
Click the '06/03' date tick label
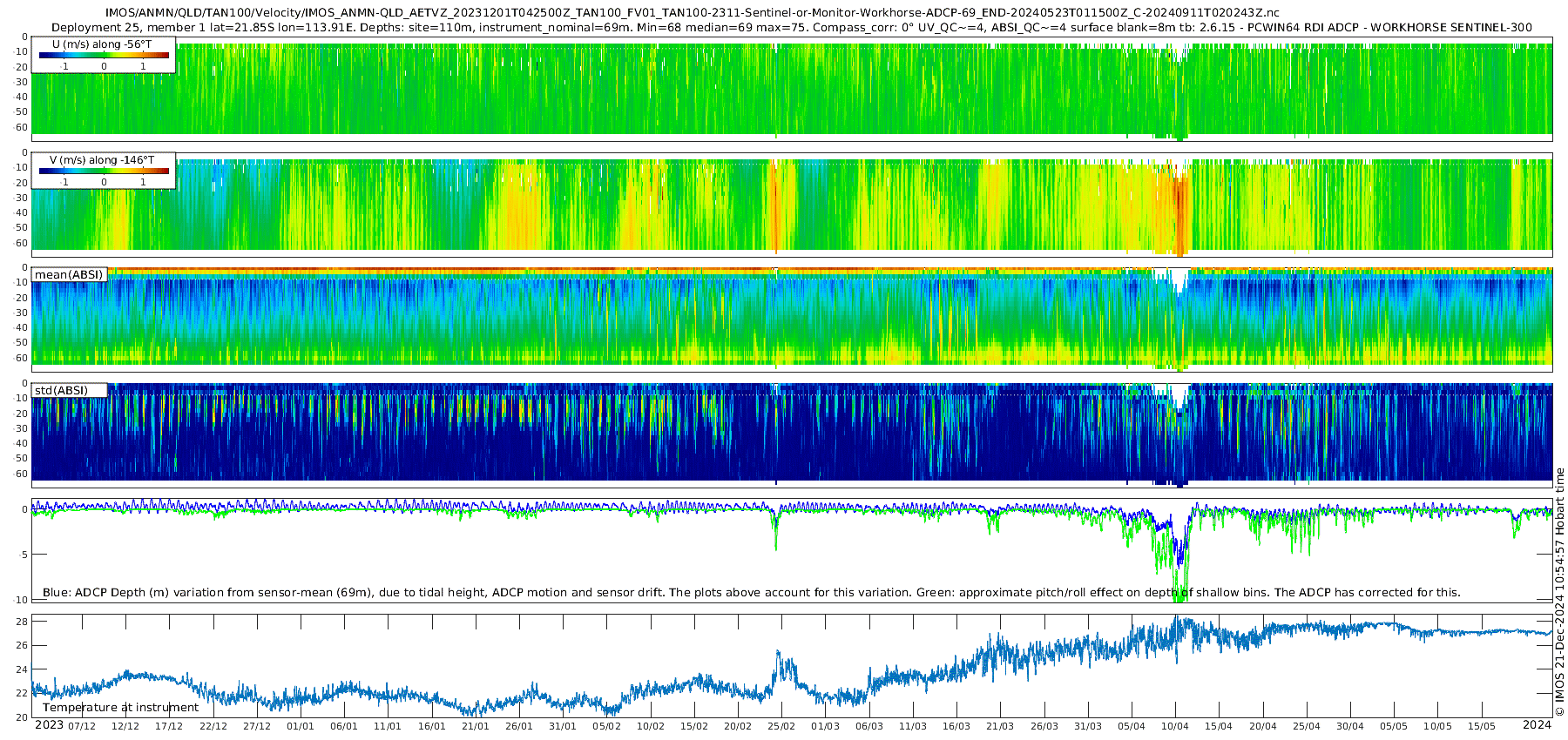869,727
